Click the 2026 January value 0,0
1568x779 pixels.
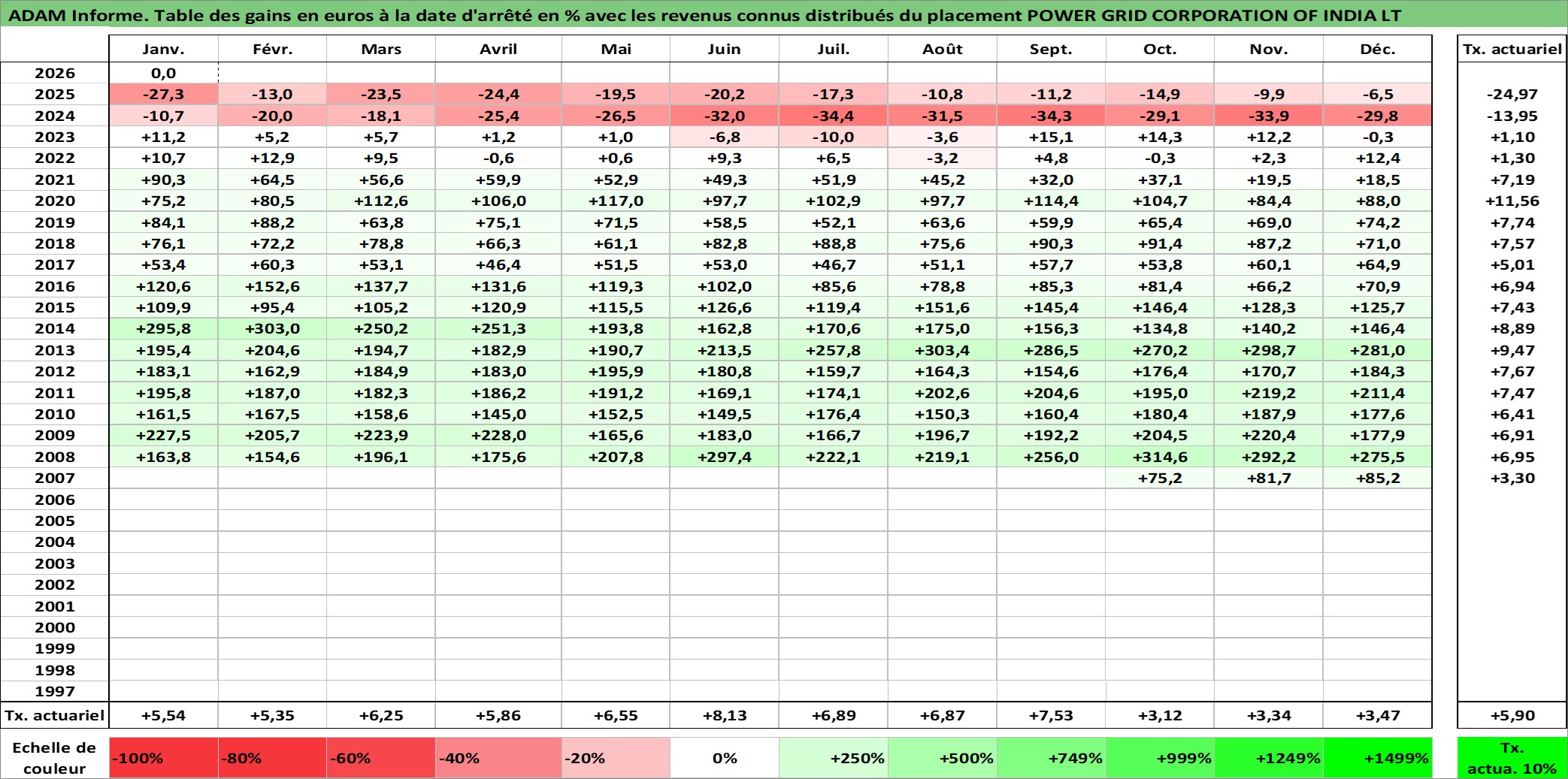164,73
